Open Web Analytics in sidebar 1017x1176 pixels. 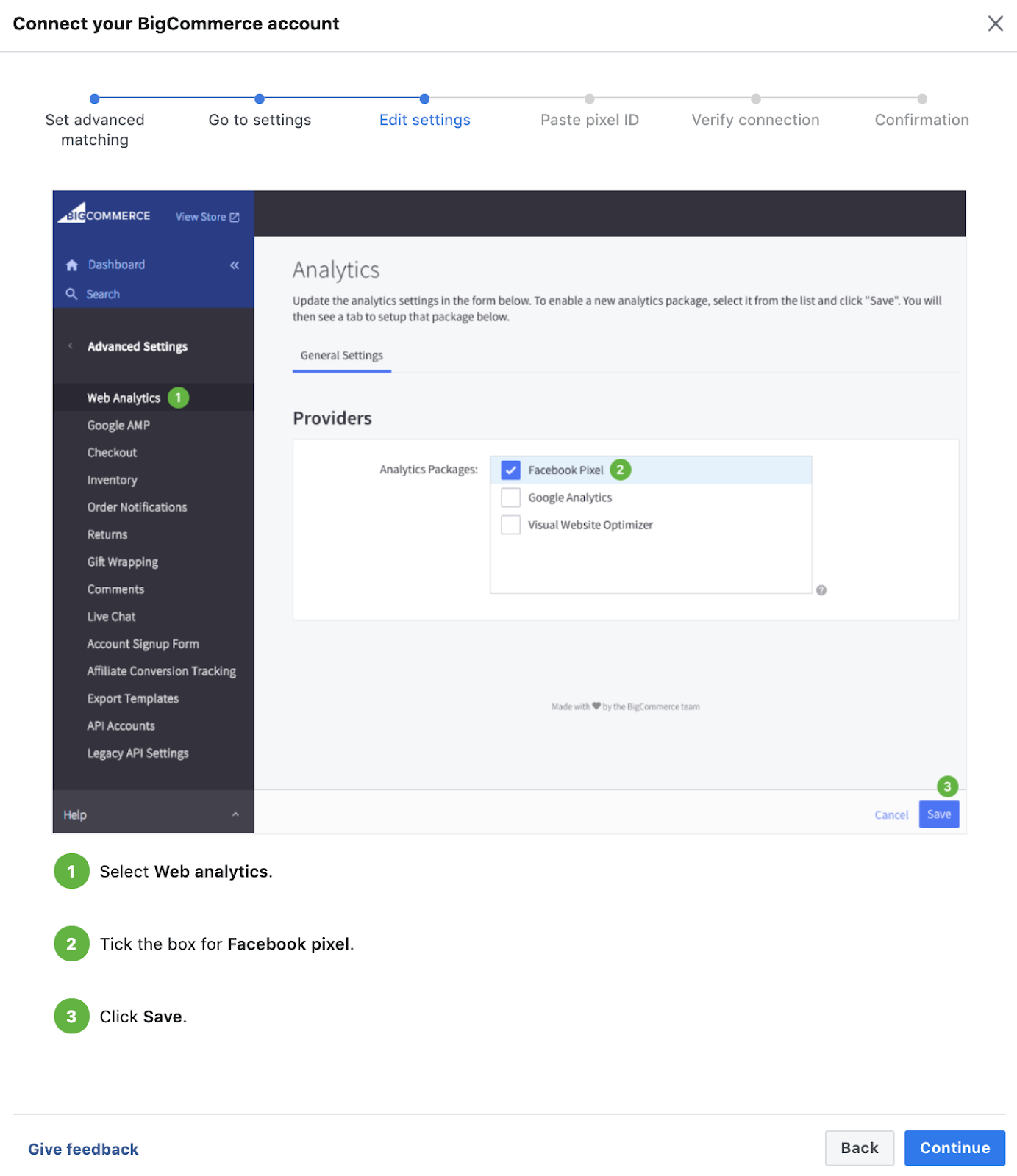point(124,398)
